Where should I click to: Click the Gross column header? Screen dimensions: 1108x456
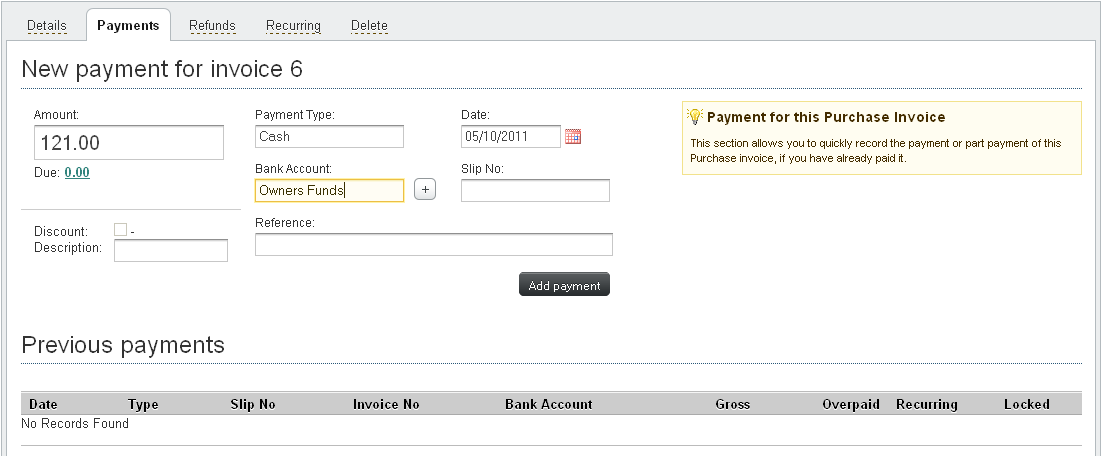(x=733, y=405)
